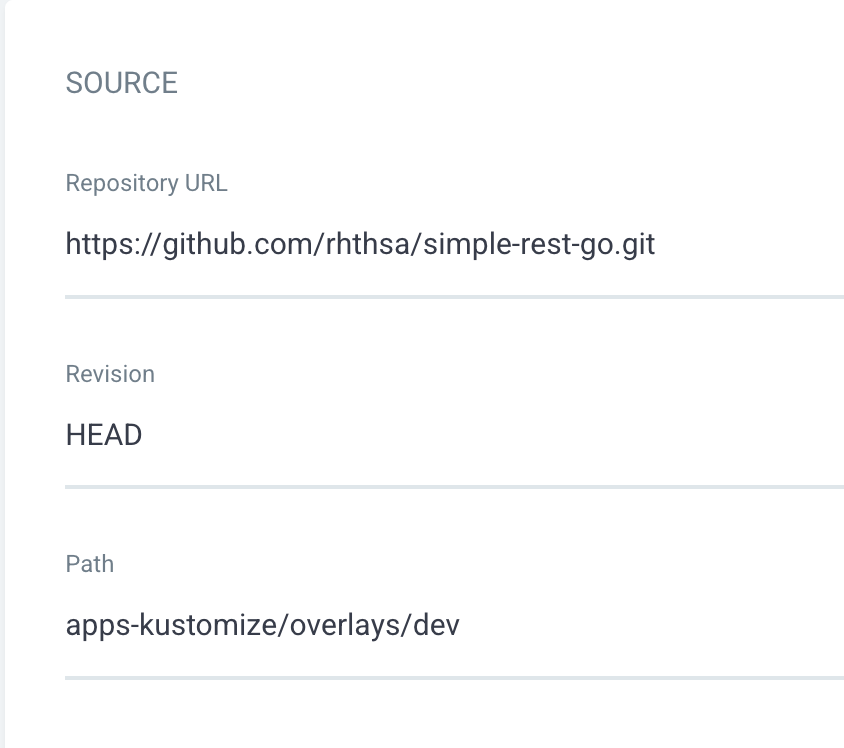844x748 pixels.
Task: Click the https:// prefix of the URL
Action: tap(112, 245)
